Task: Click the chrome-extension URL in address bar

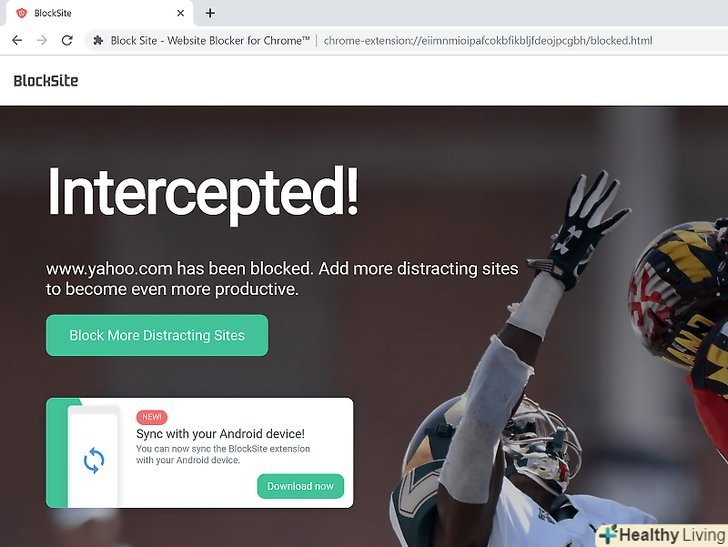Action: (x=488, y=40)
